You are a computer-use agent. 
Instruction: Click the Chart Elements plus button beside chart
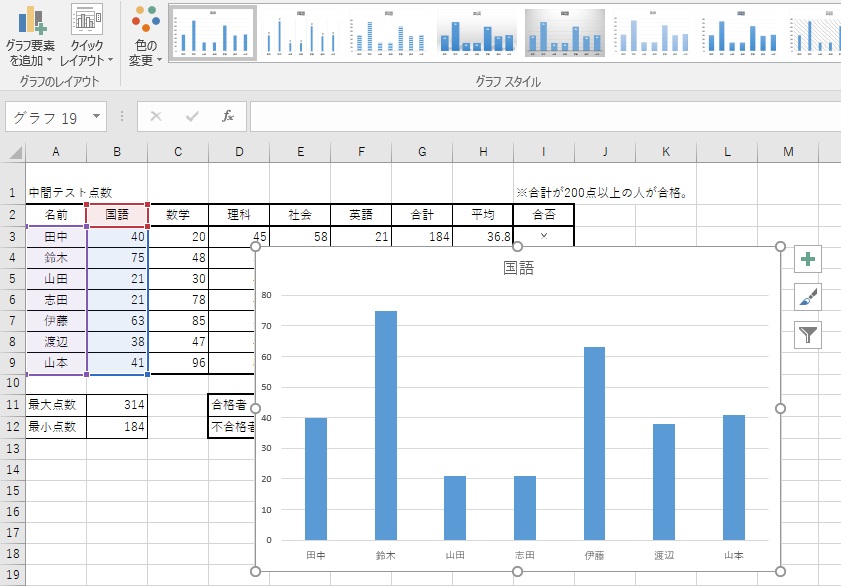tap(806, 258)
